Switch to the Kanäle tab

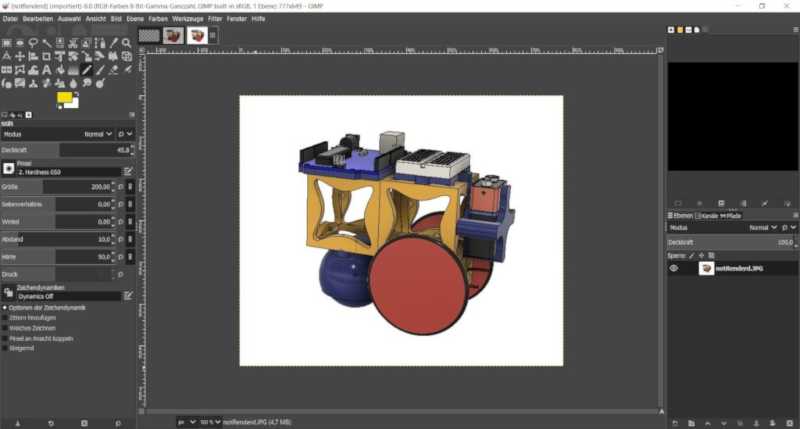tap(707, 216)
